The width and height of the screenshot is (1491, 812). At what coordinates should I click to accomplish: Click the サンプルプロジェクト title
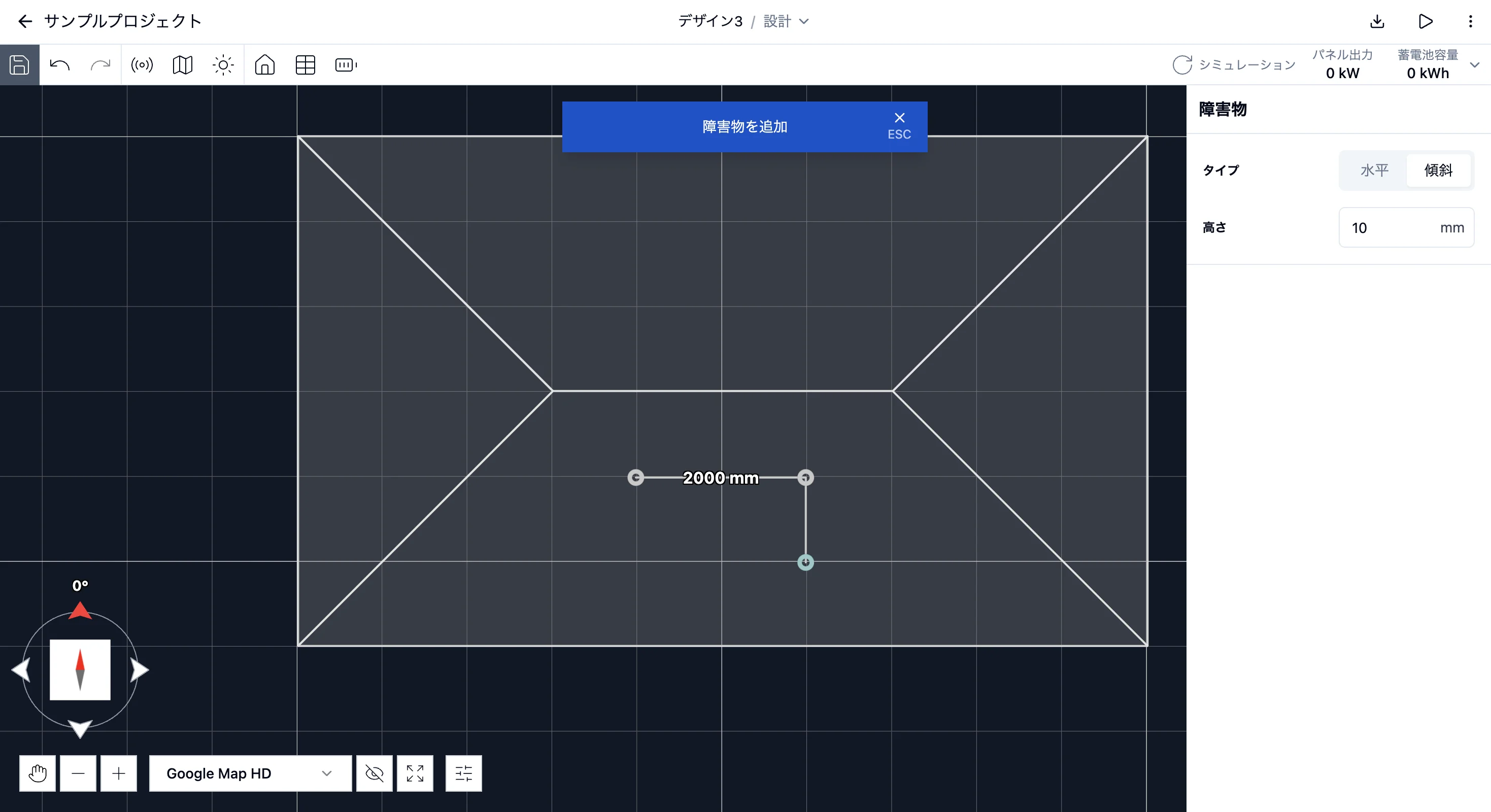pyautogui.click(x=123, y=21)
